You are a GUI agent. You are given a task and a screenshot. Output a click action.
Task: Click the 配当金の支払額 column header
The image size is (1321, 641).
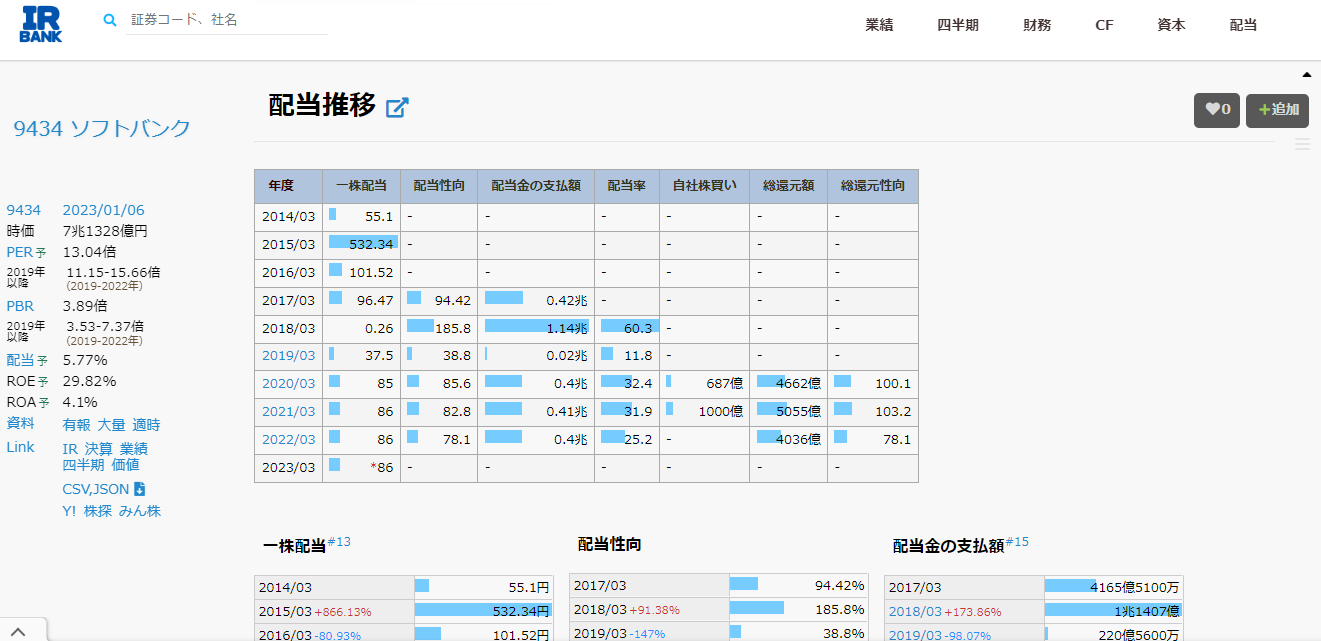pos(536,186)
